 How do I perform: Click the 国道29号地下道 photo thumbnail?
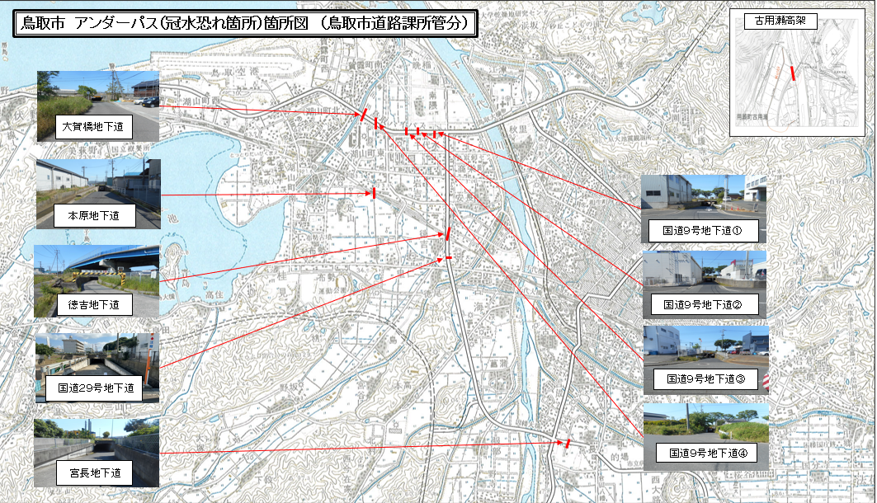[x=97, y=368]
